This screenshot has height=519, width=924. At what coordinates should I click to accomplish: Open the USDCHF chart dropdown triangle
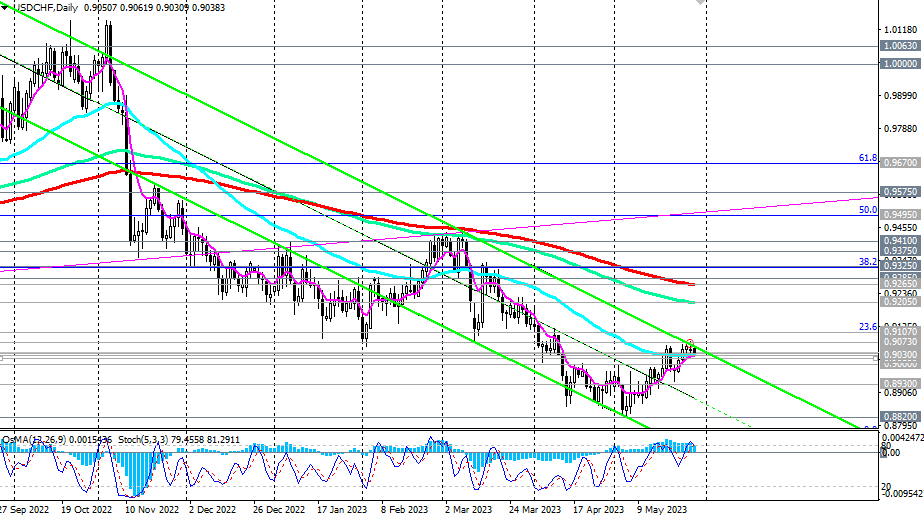click(x=5, y=8)
